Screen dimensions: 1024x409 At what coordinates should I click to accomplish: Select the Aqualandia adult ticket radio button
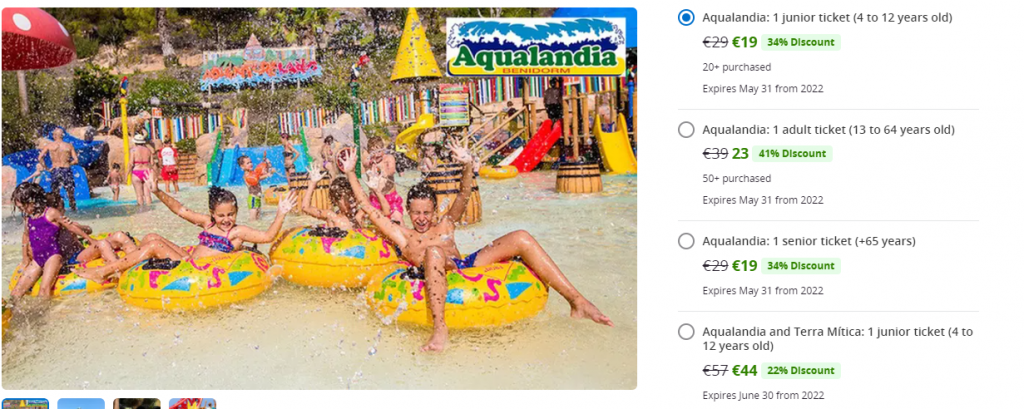tap(686, 130)
